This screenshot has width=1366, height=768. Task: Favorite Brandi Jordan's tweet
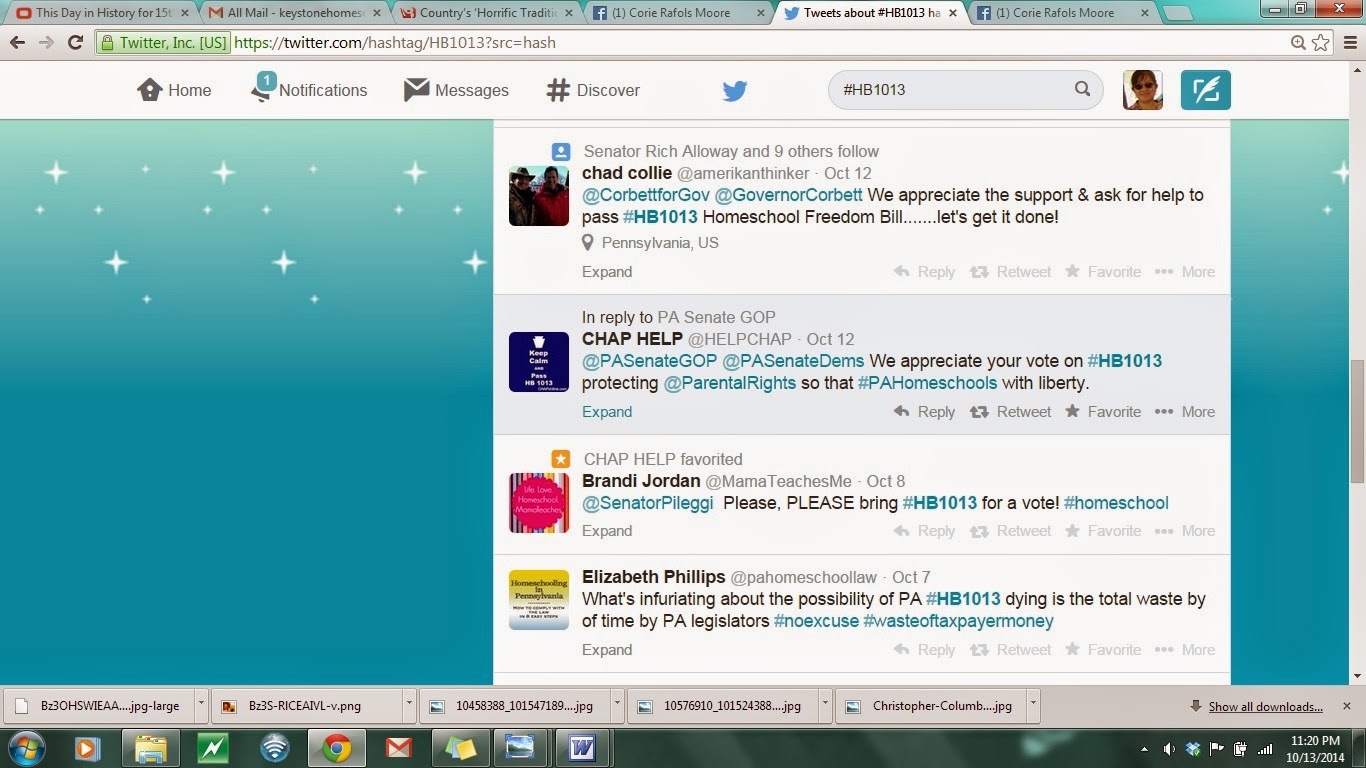(1103, 531)
